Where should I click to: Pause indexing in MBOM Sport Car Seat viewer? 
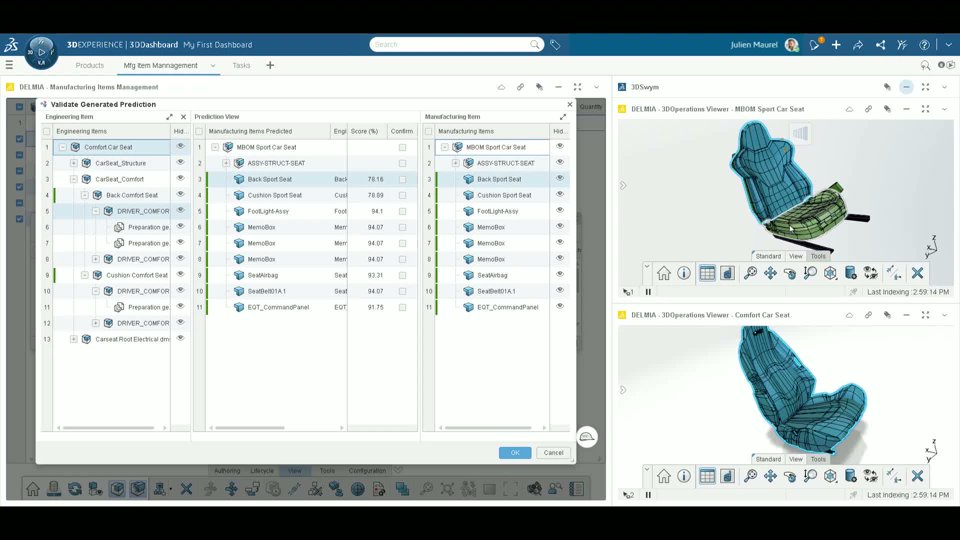[x=648, y=292]
